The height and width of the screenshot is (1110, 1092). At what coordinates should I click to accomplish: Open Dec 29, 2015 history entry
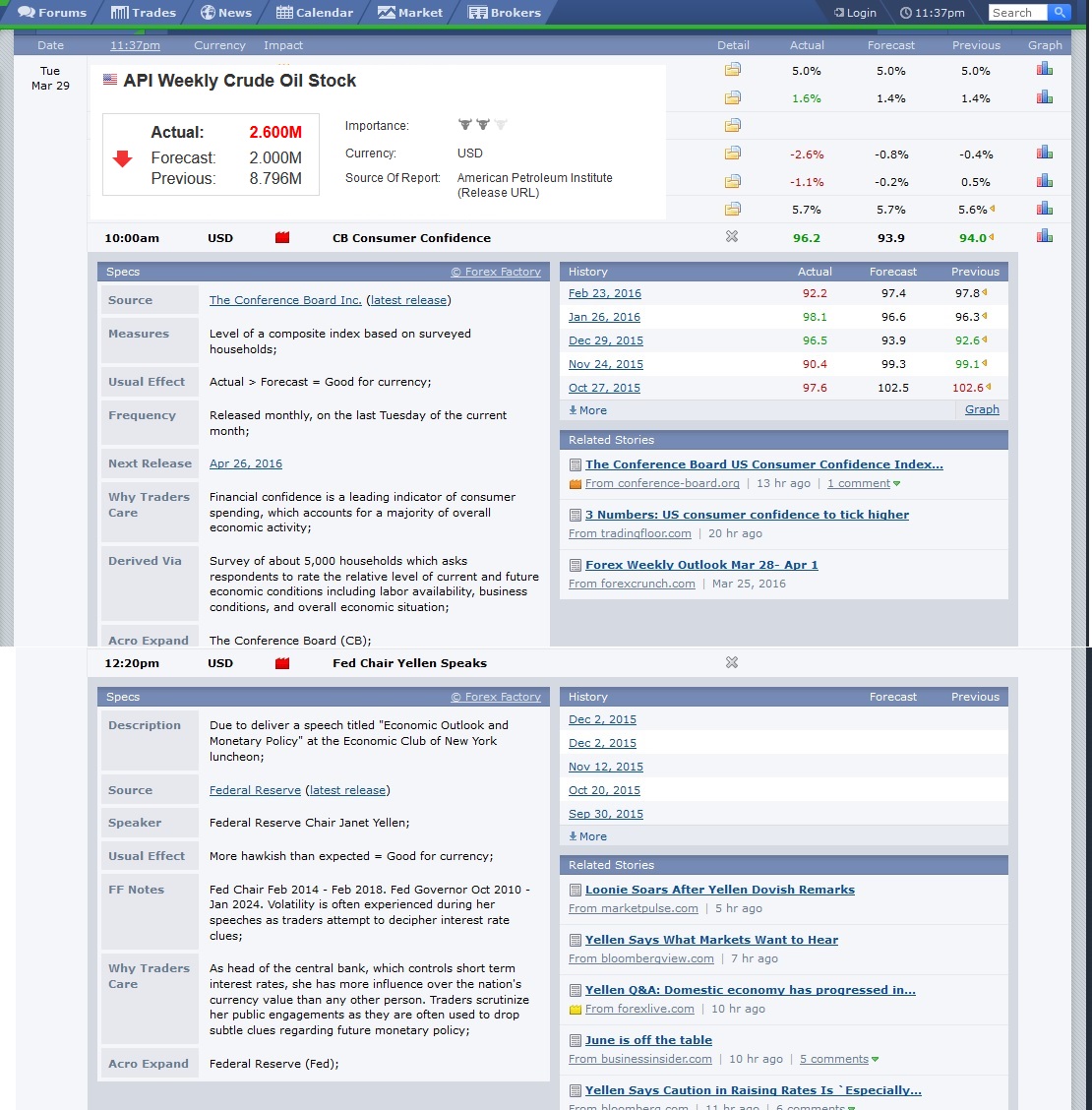pyautogui.click(x=606, y=340)
